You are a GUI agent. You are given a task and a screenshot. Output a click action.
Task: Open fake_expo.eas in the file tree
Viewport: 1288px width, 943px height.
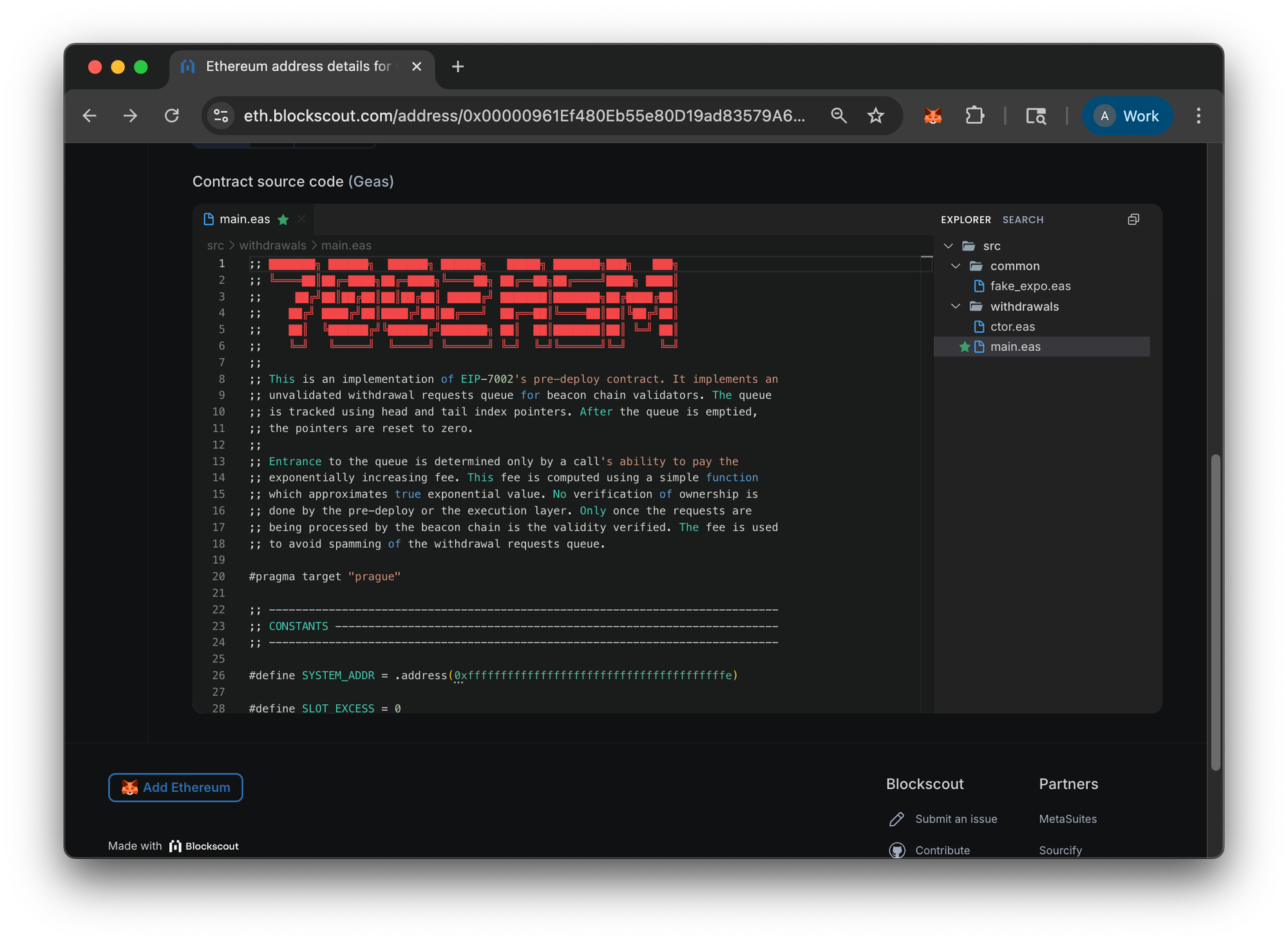[1030, 286]
